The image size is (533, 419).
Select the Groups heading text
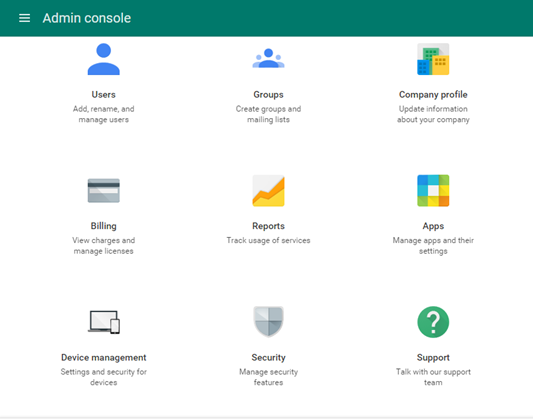[269, 94]
